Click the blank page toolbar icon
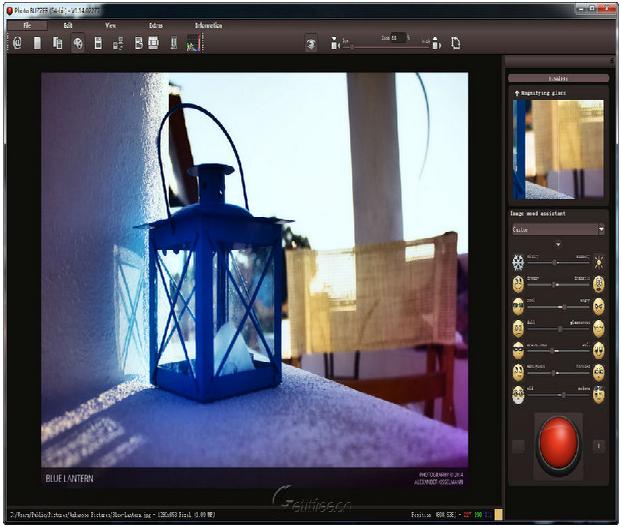This screenshot has width=621, height=527. point(37,43)
